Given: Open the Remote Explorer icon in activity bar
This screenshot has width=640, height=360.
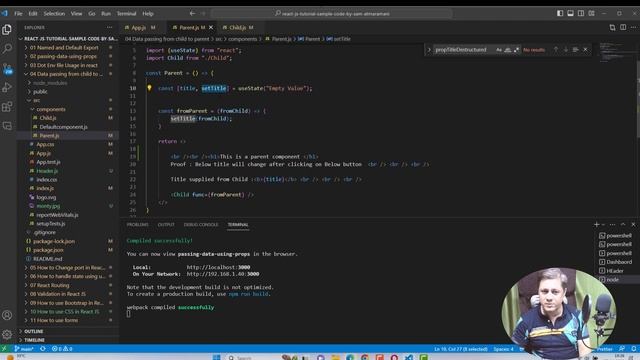Looking at the screenshot, I should (7, 126).
